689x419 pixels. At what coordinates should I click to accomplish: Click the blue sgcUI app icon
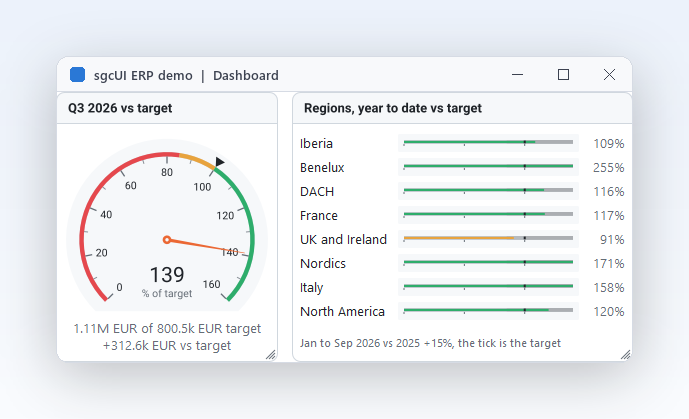point(77,75)
